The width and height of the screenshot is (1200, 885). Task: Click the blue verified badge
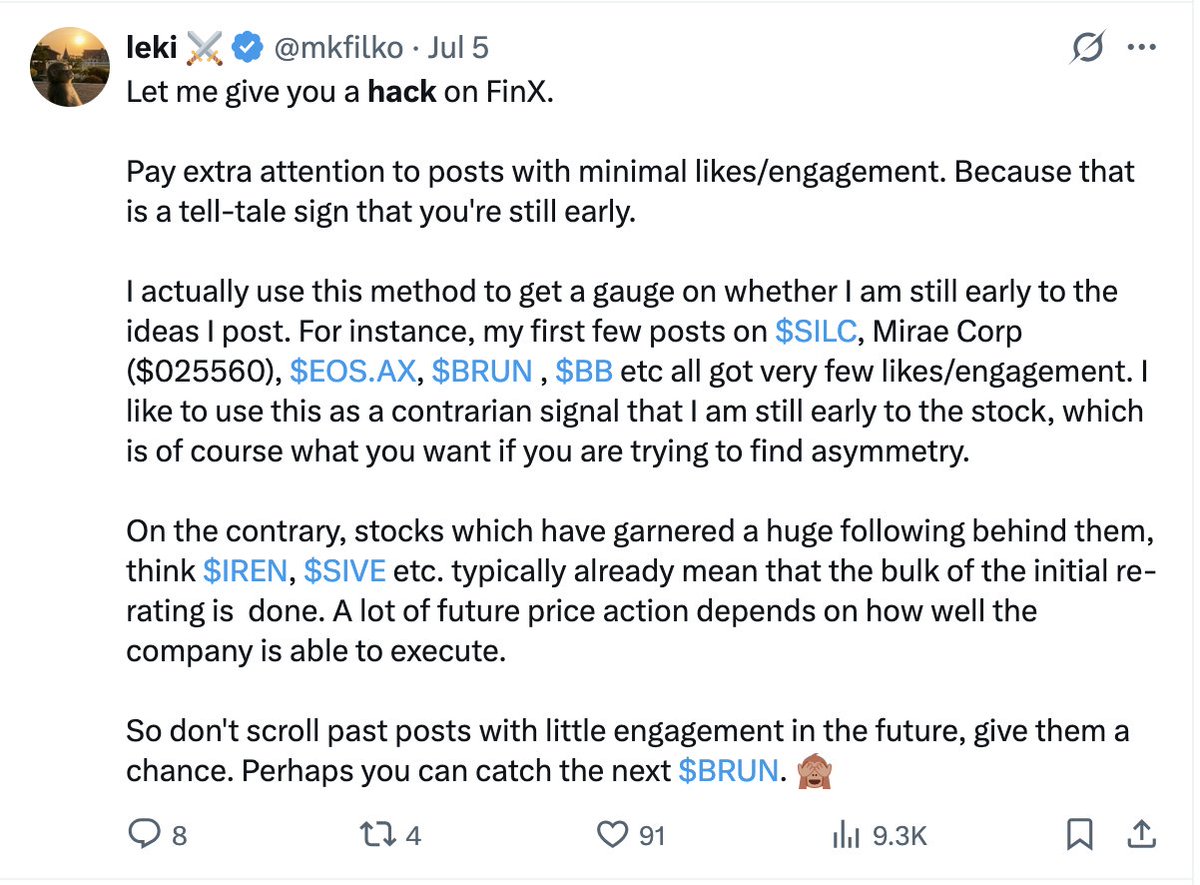tap(248, 47)
